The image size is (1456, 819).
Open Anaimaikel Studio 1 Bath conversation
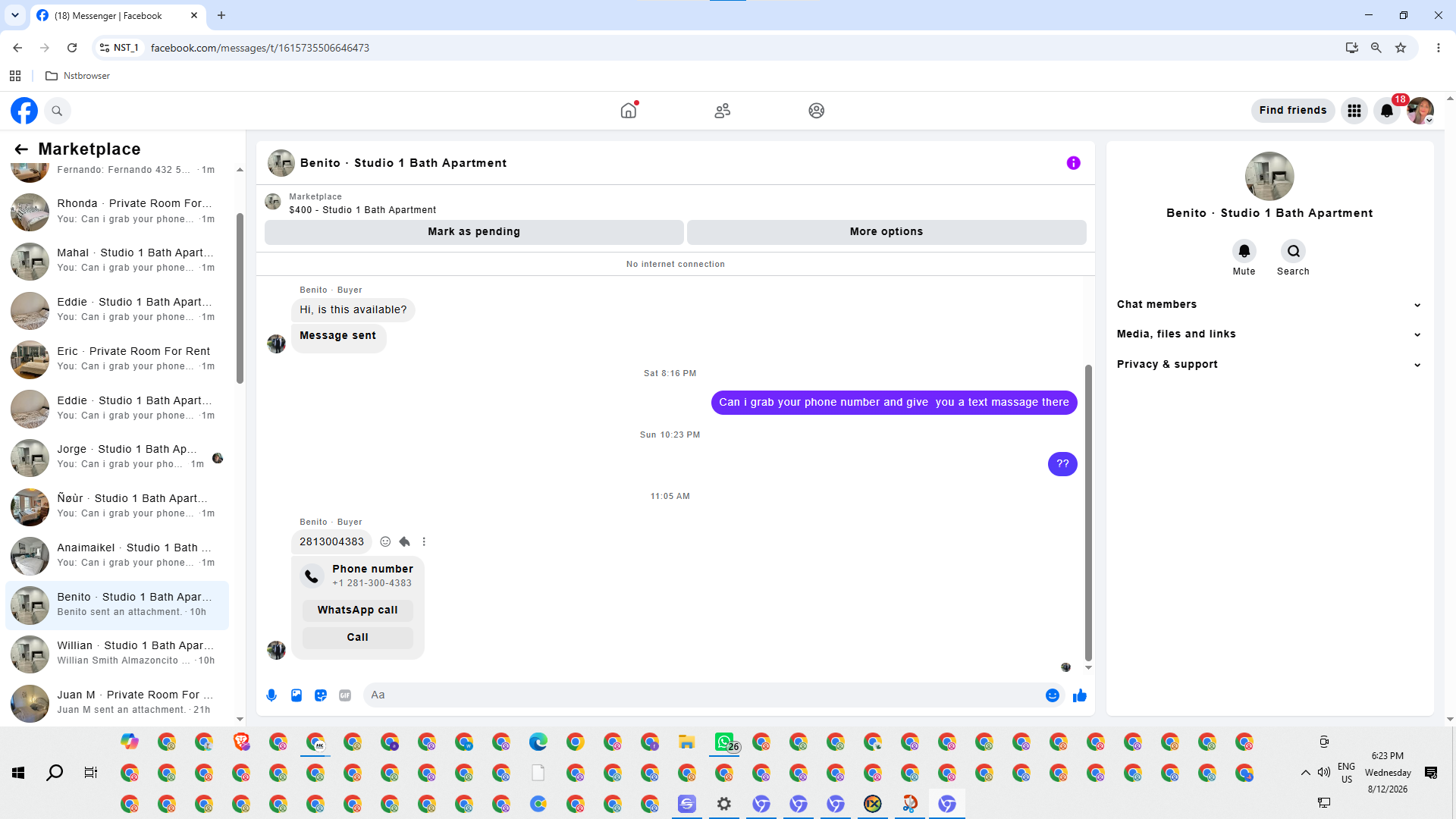point(118,556)
